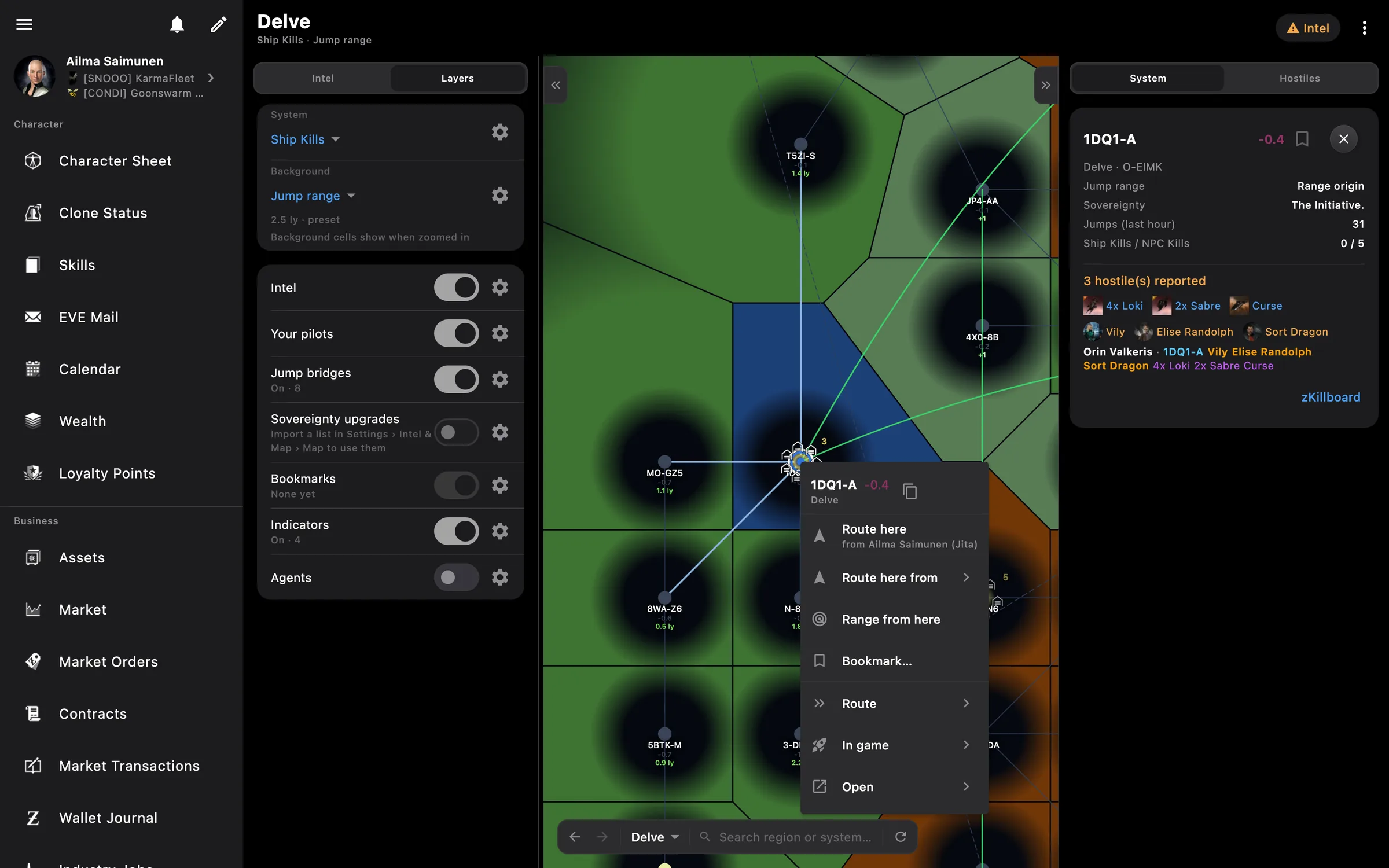Open Character Sheet in the sidebar

[122, 161]
